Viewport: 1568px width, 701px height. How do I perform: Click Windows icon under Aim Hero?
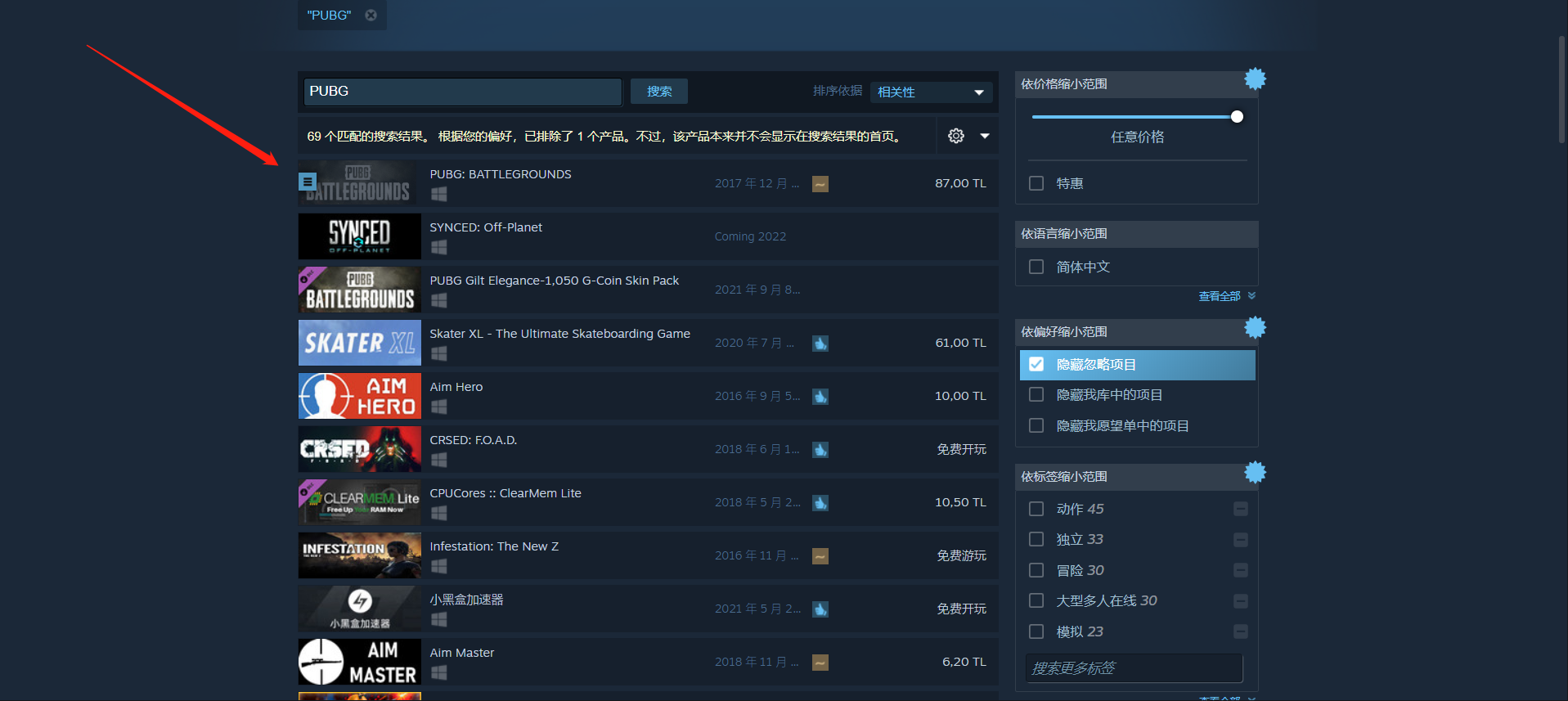tap(439, 407)
